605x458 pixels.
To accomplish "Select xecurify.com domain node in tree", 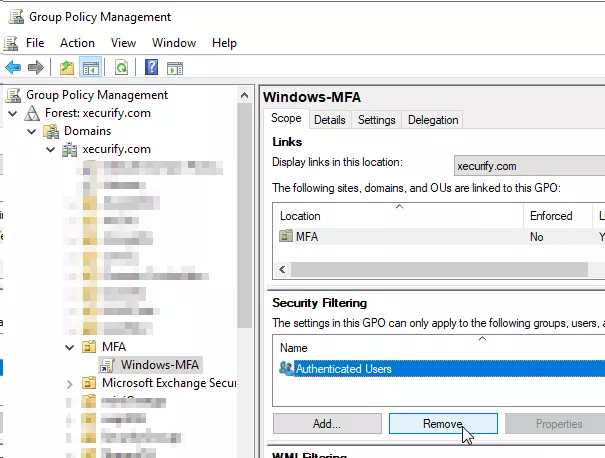I will [x=117, y=149].
